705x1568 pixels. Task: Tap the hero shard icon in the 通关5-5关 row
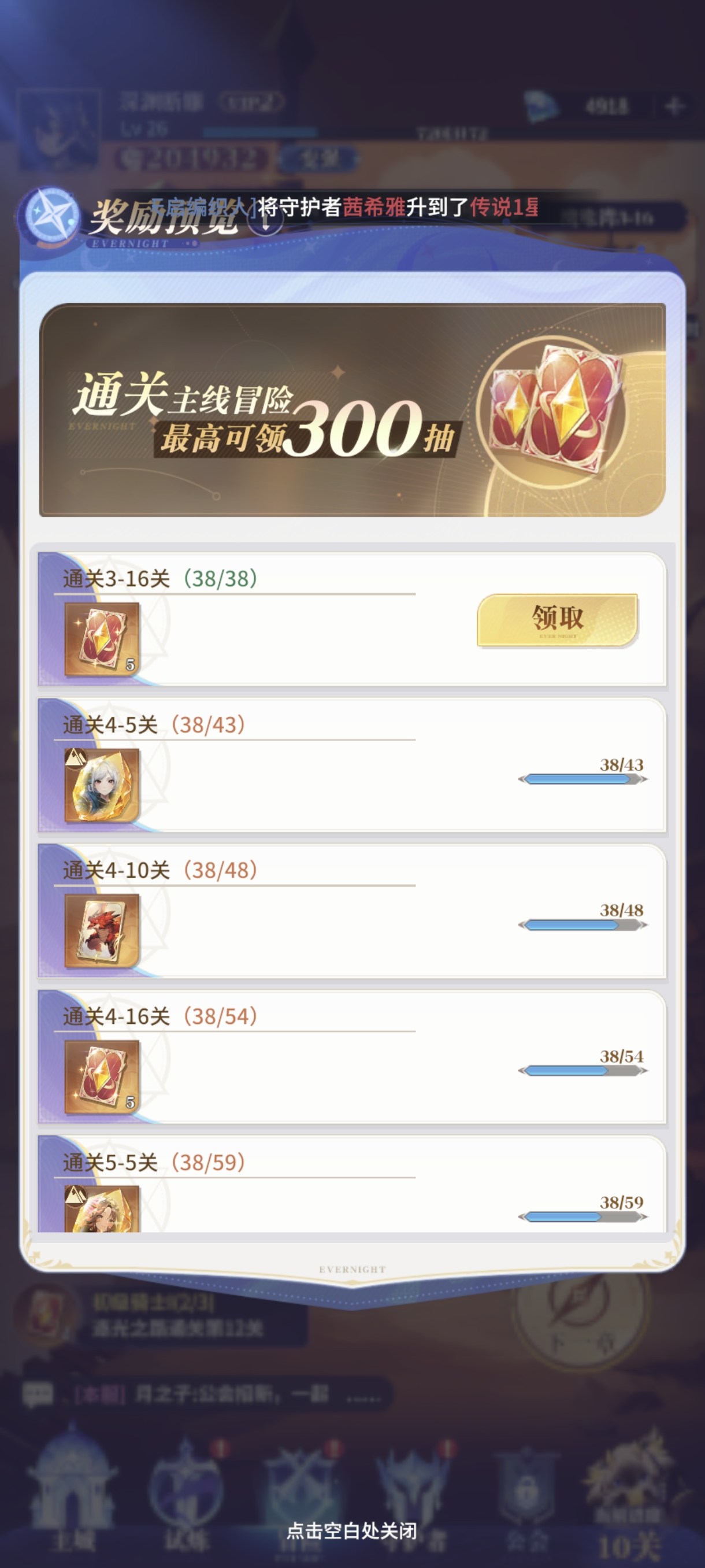point(102,1209)
